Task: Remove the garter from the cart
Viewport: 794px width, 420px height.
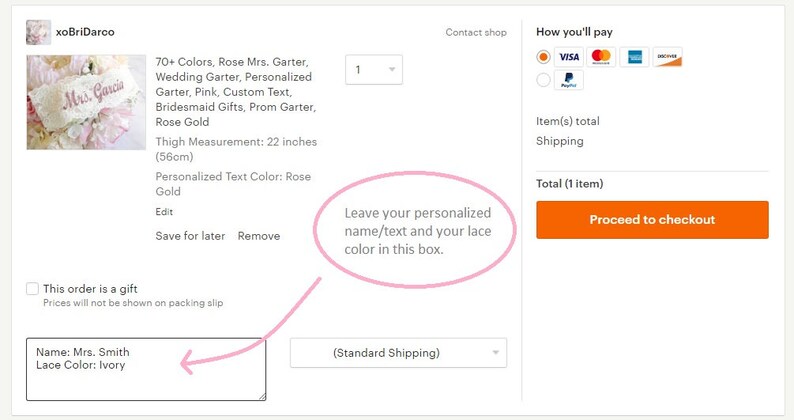Action: coord(259,236)
